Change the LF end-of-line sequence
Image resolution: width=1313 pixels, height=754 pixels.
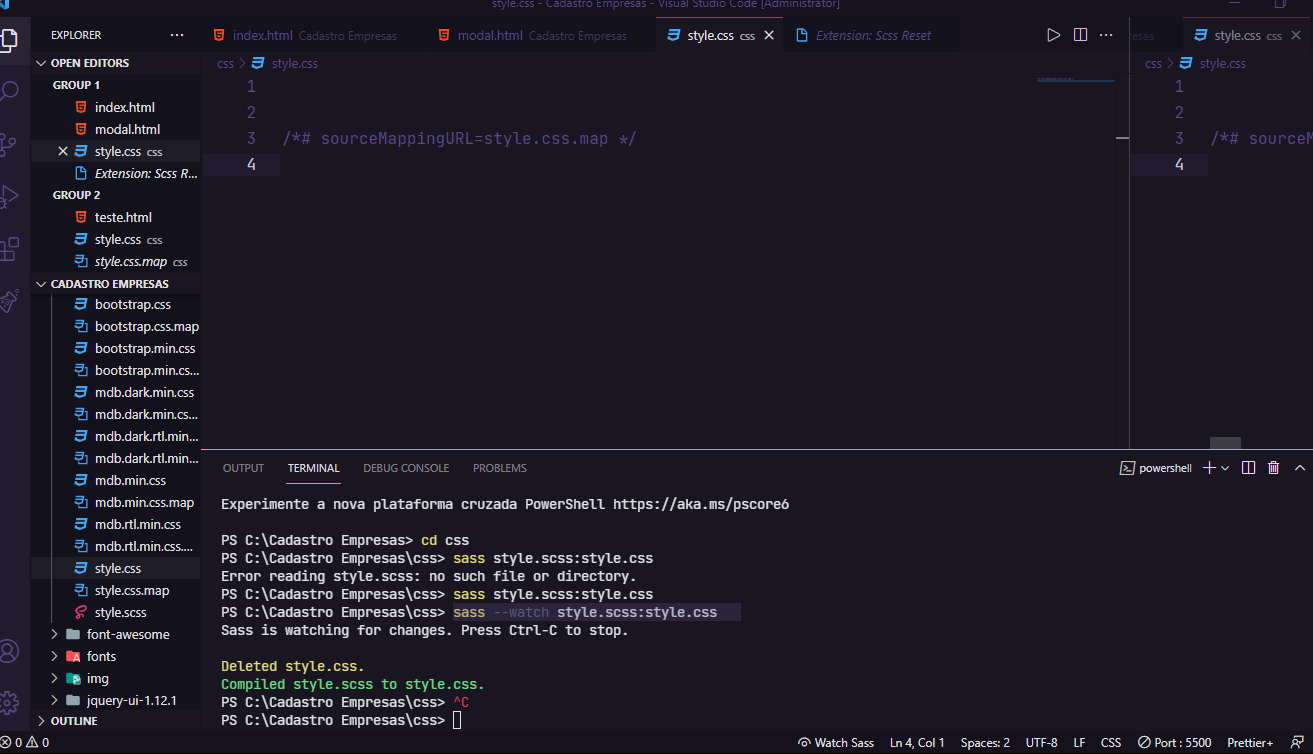click(1079, 743)
